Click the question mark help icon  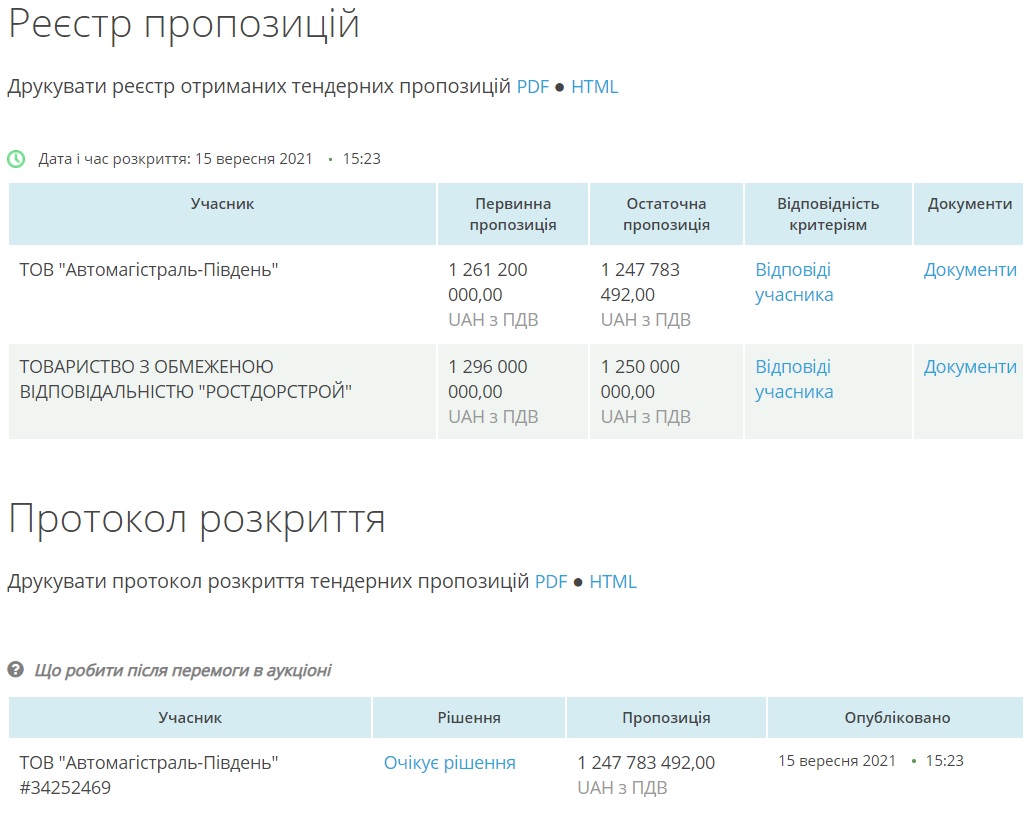pos(16,669)
